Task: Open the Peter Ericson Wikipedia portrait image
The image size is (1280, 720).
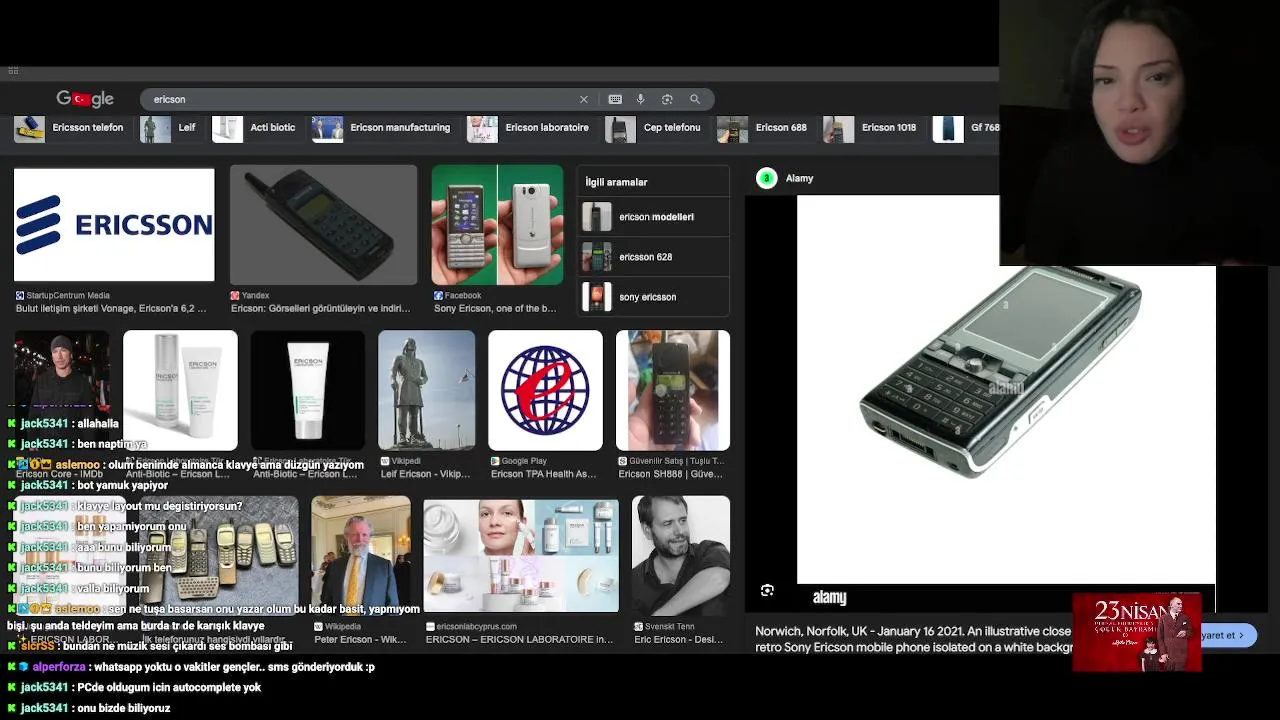Action: point(361,554)
